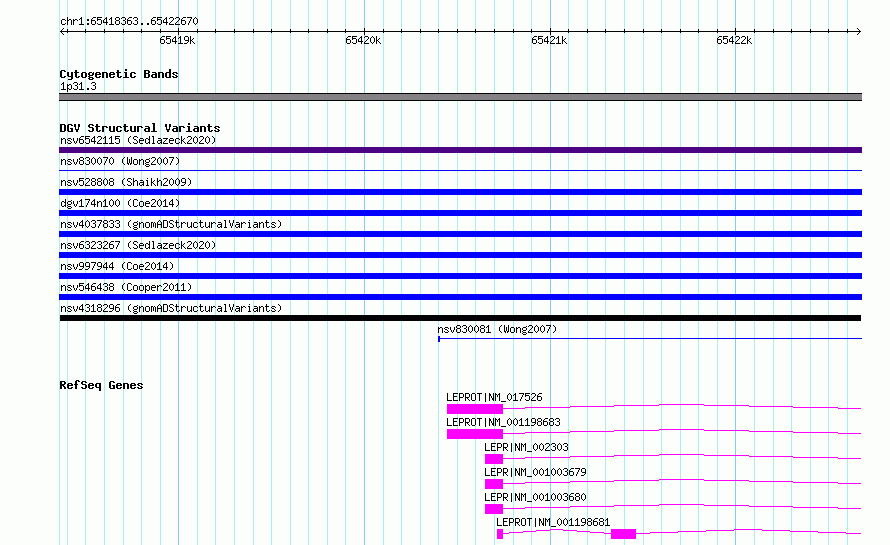The height and width of the screenshot is (545, 890).
Task: Click the blue nsv528808 variant bar
Action: click(460, 192)
